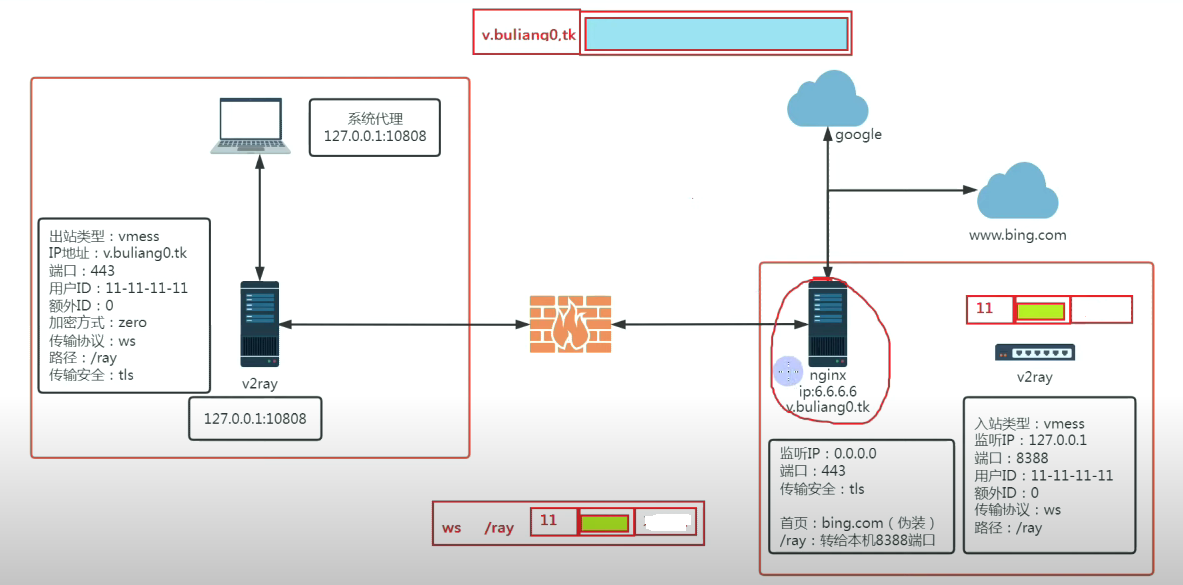
Task: Select the nginx server icon
Action: [827, 324]
